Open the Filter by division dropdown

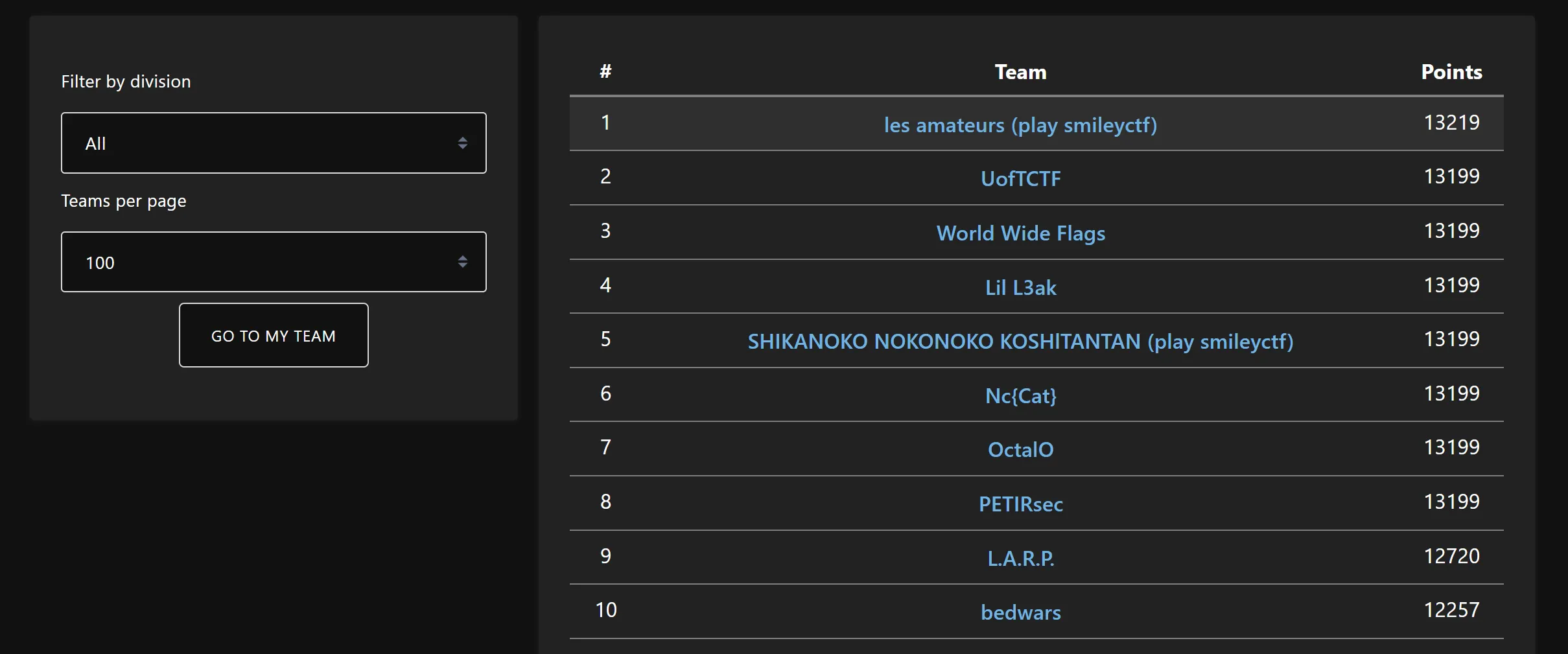(x=273, y=143)
